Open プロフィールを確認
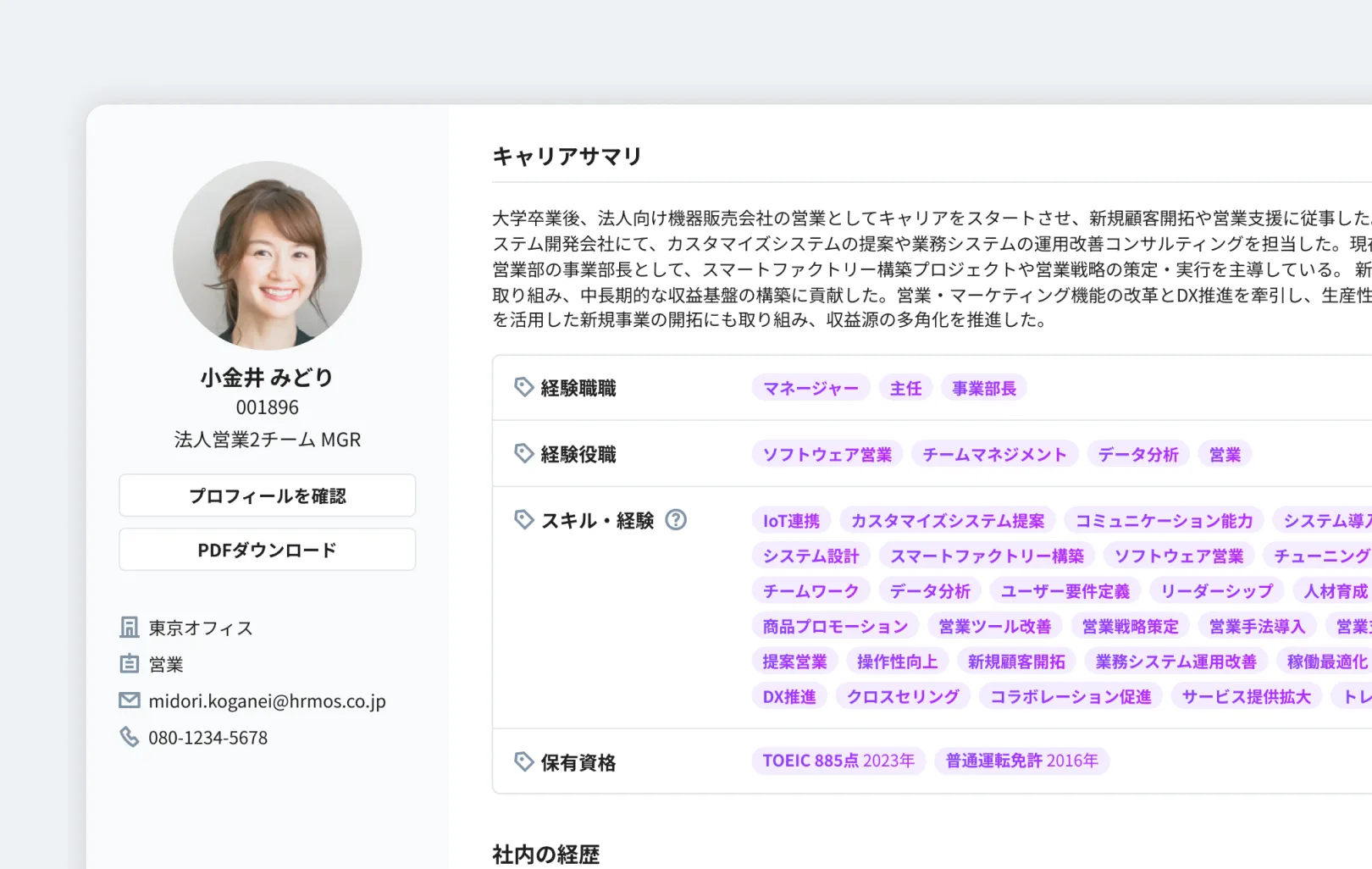This screenshot has width=1372, height=869. (267, 495)
